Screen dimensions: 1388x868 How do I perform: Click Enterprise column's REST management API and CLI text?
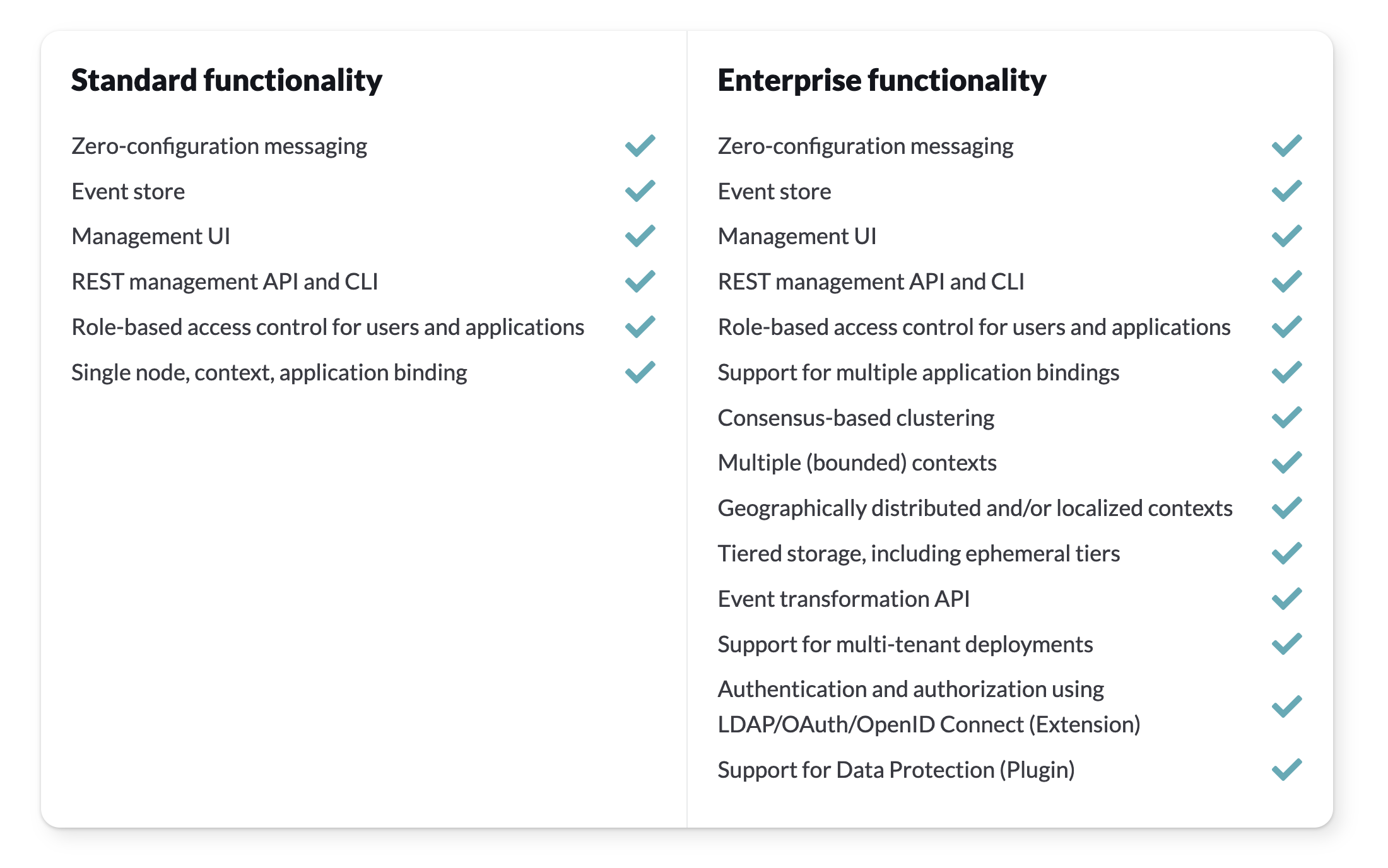pyautogui.click(x=871, y=282)
